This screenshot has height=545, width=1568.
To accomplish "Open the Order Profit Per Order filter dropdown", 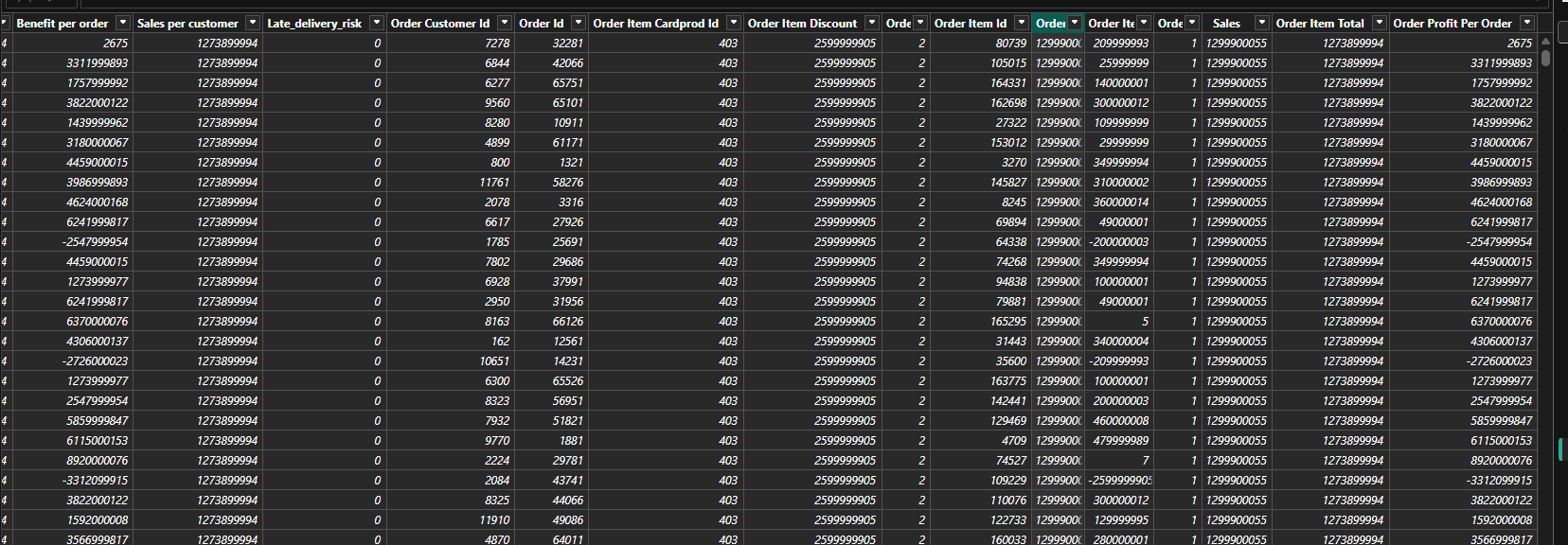I will (1526, 23).
